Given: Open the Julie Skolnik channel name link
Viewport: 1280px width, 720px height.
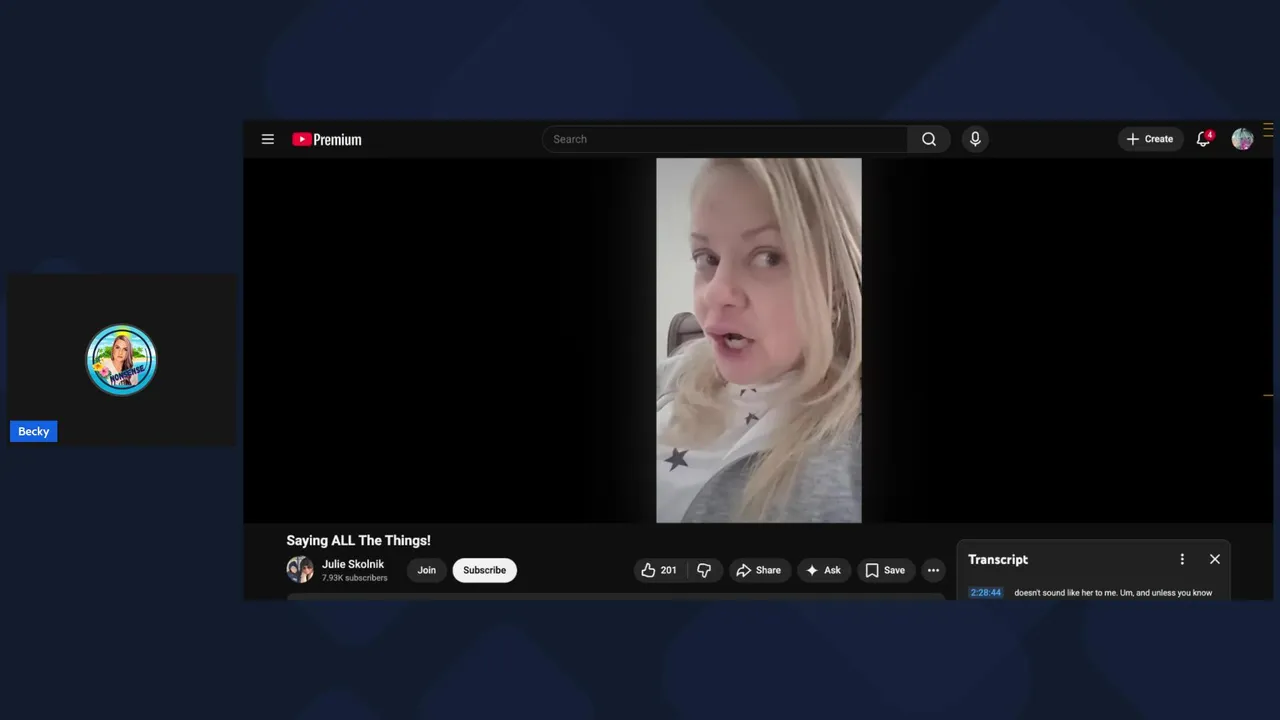Looking at the screenshot, I should click(353, 564).
